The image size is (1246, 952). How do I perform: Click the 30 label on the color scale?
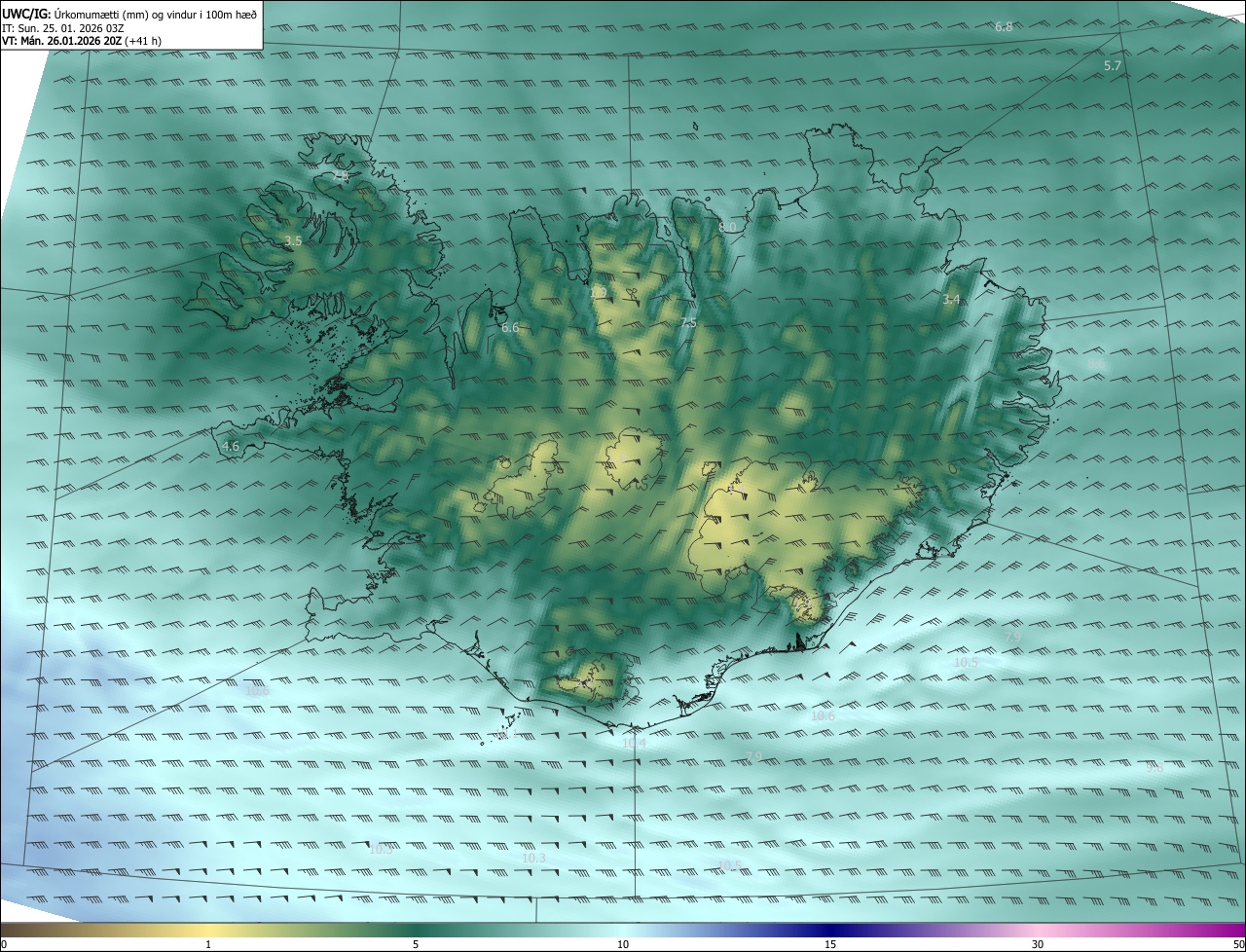tap(1038, 944)
